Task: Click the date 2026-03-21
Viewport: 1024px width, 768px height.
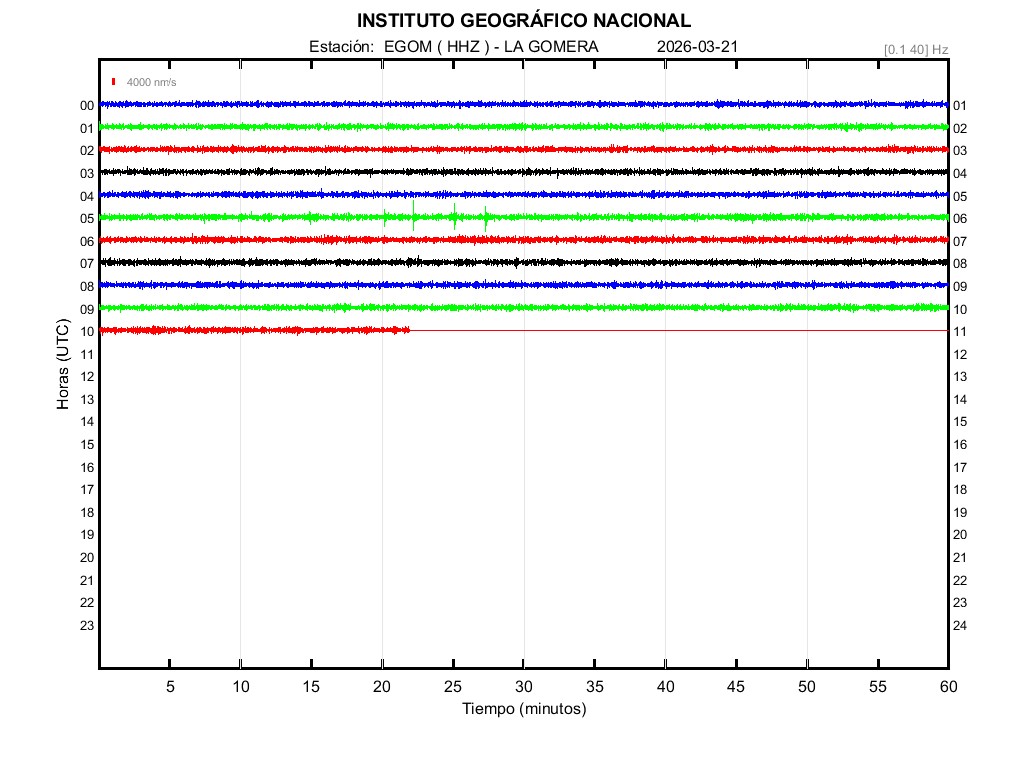Action: coord(698,47)
